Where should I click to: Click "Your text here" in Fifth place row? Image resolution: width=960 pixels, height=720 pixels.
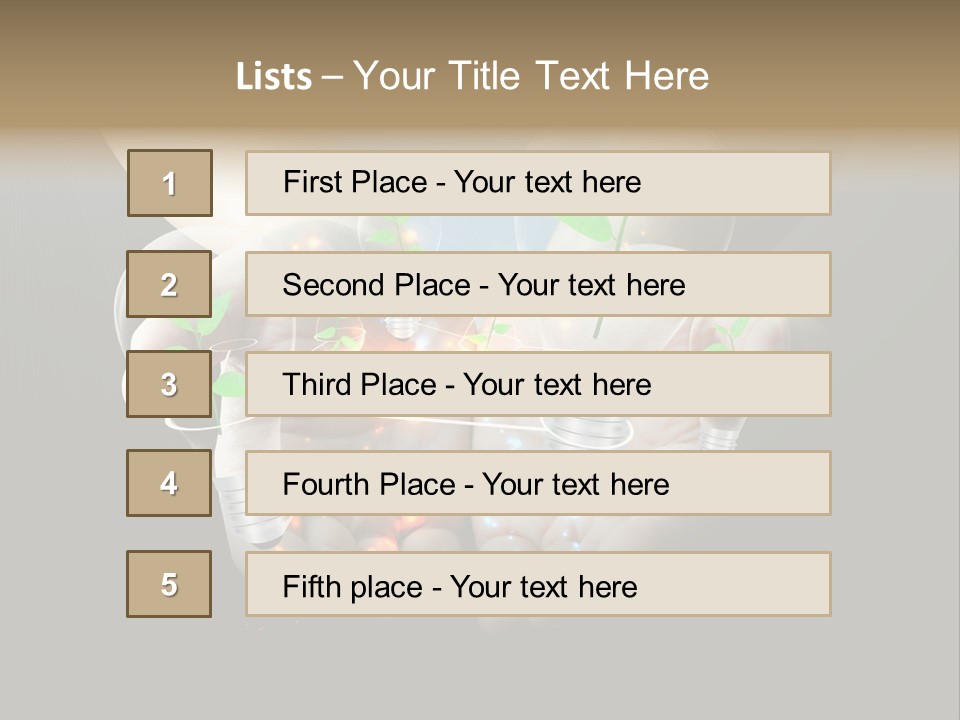point(544,586)
